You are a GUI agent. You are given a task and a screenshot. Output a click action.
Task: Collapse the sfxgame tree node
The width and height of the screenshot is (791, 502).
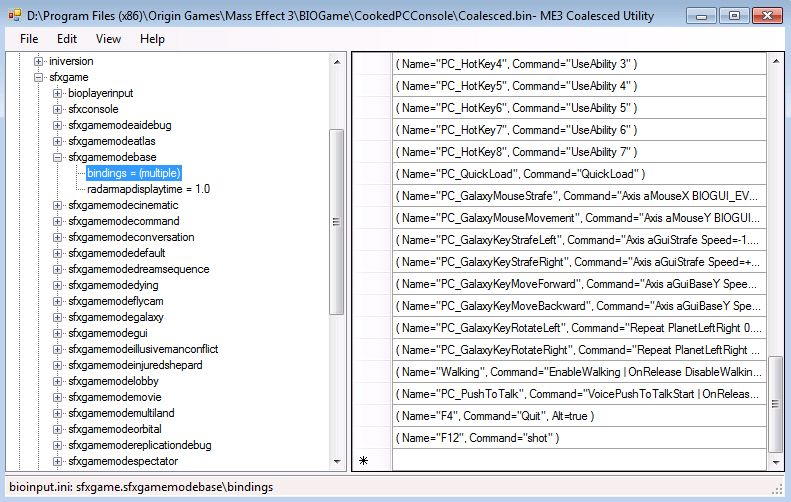(40, 77)
